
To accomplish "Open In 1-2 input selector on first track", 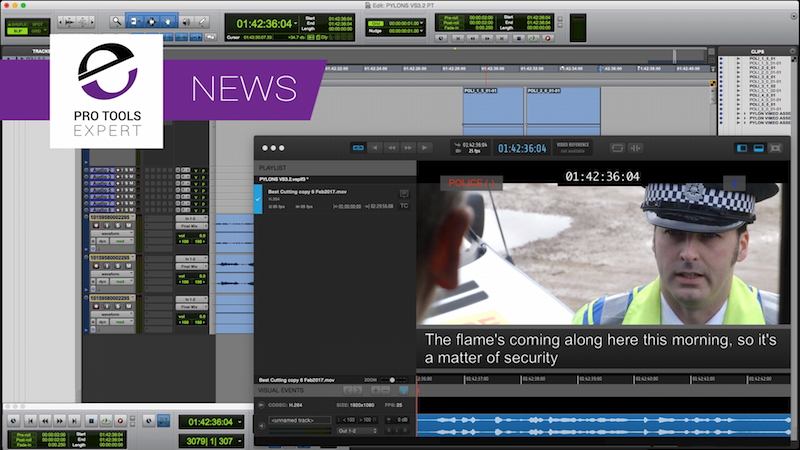I will click(191, 218).
